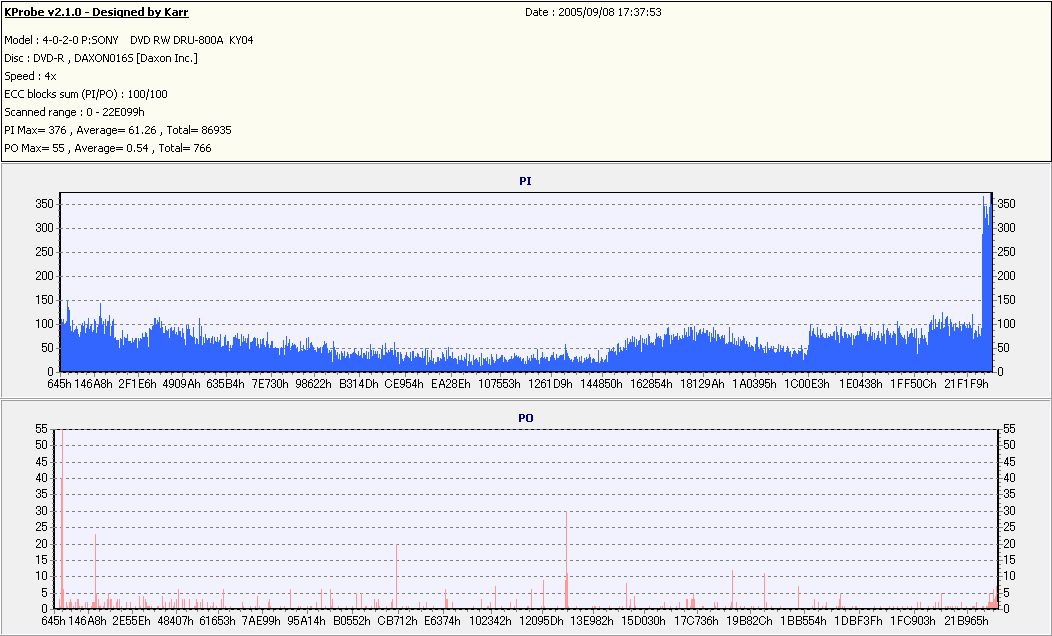Click the 7E730h axis label
This screenshot has width=1052, height=636.
click(270, 384)
